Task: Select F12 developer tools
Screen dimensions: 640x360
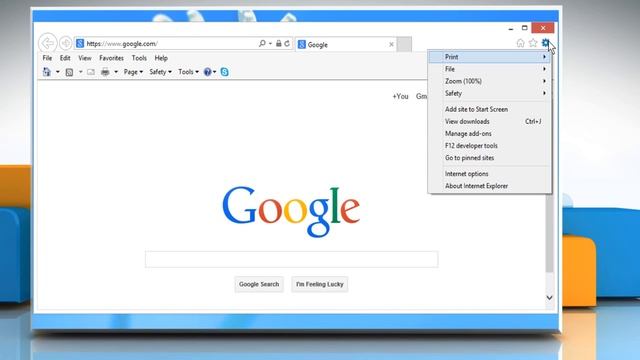Action: pyautogui.click(x=490, y=146)
